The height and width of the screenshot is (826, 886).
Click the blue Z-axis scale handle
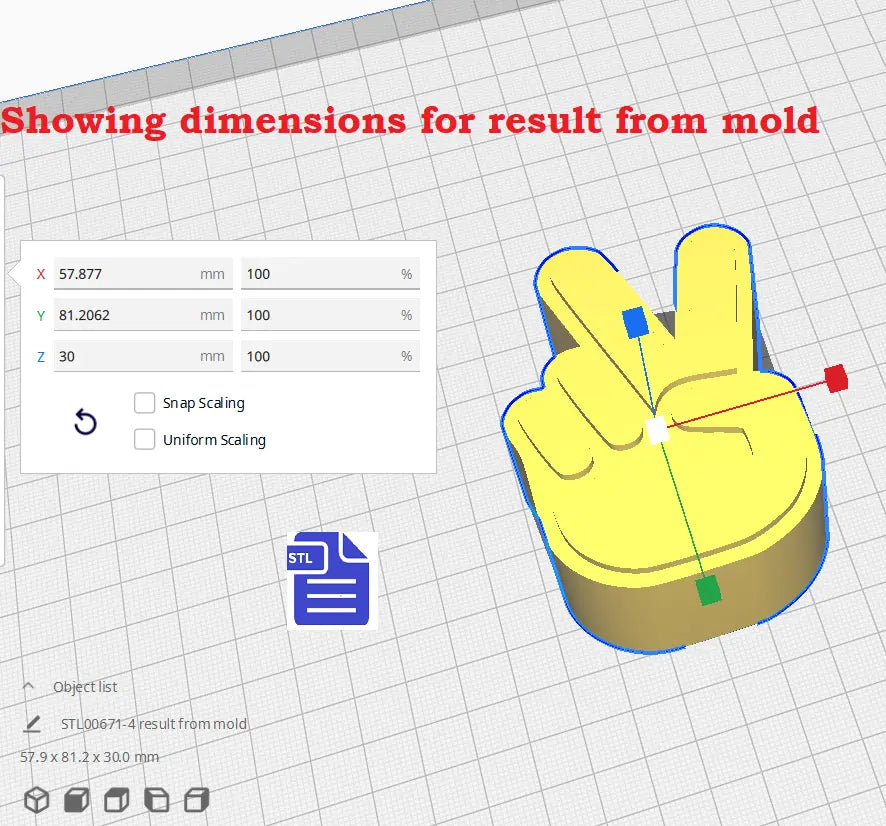click(634, 322)
